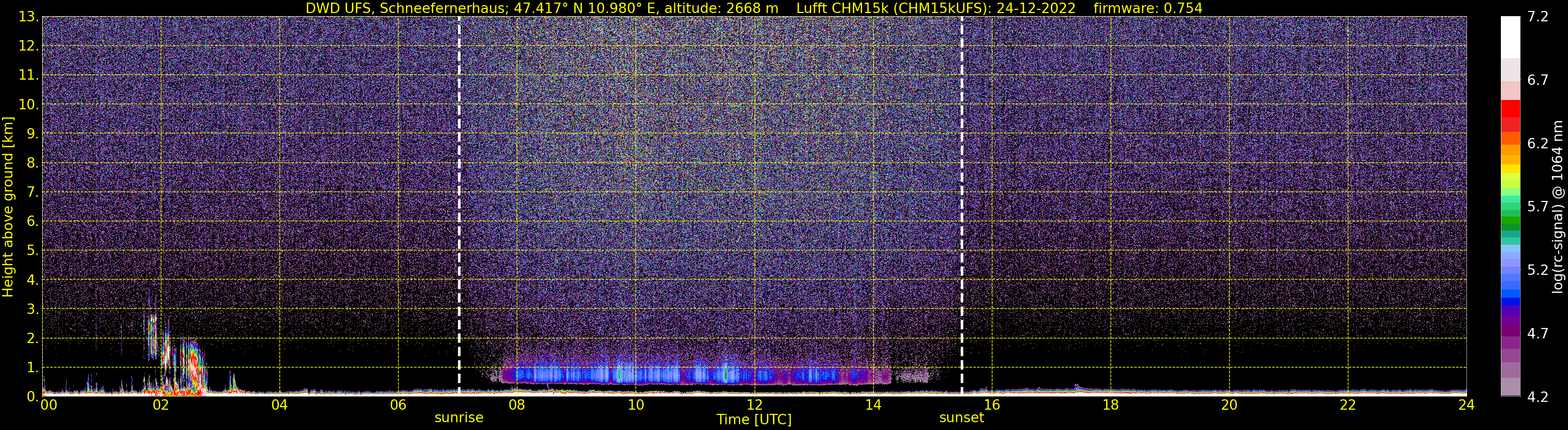Click the height axis tick label 5

pyautogui.click(x=33, y=251)
